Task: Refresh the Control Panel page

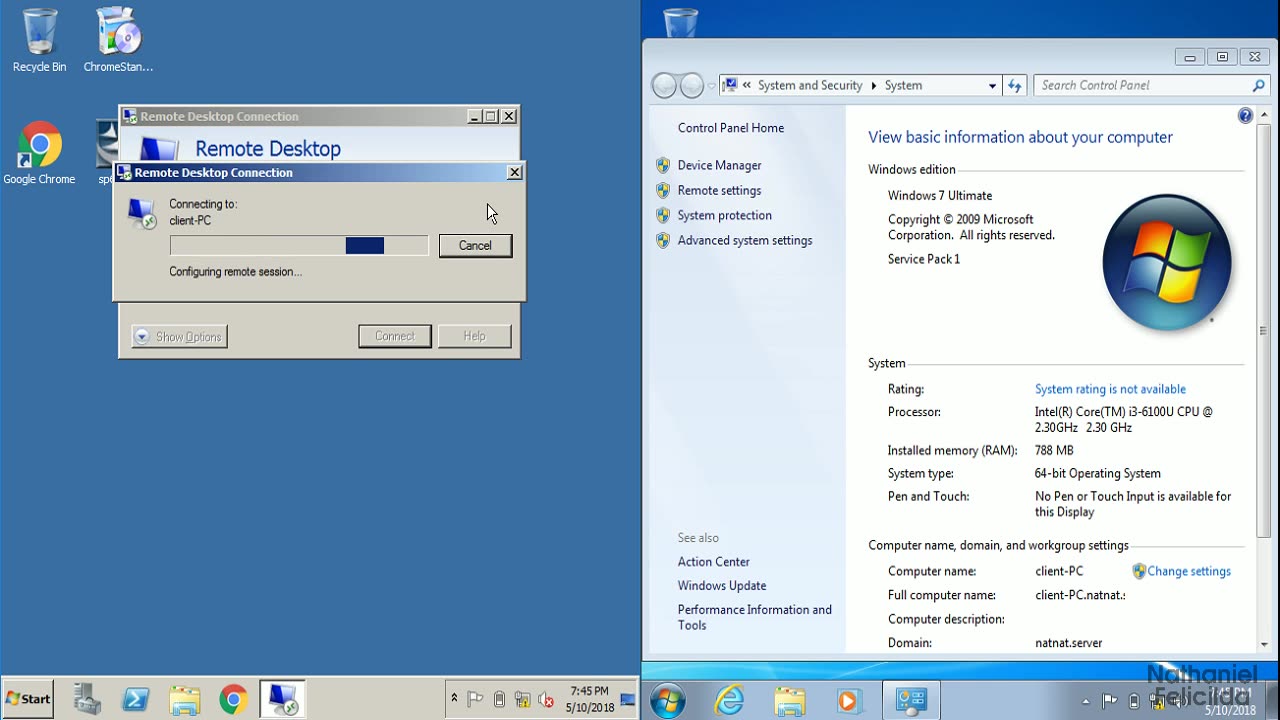Action: click(x=1015, y=86)
